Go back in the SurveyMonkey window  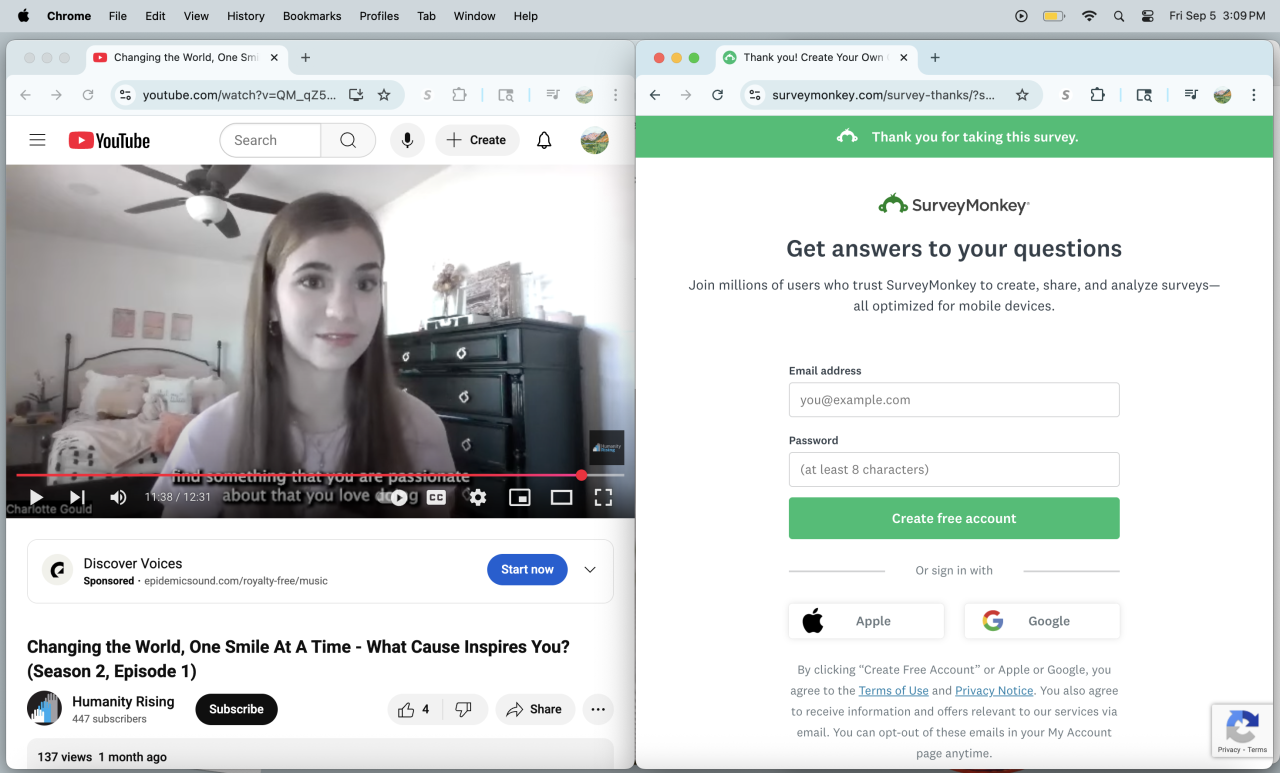click(655, 95)
